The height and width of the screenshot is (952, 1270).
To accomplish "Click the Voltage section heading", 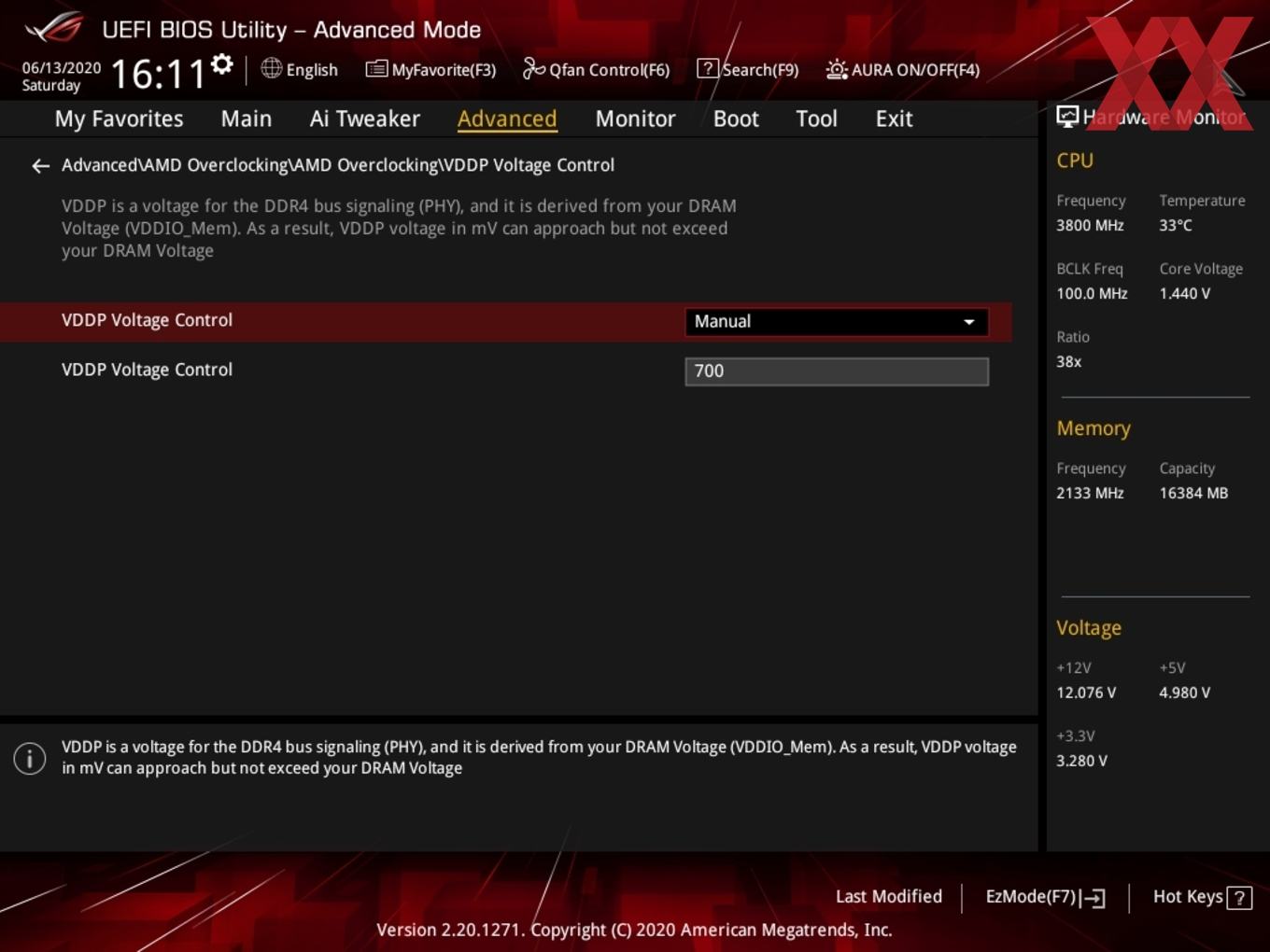I will click(1089, 628).
